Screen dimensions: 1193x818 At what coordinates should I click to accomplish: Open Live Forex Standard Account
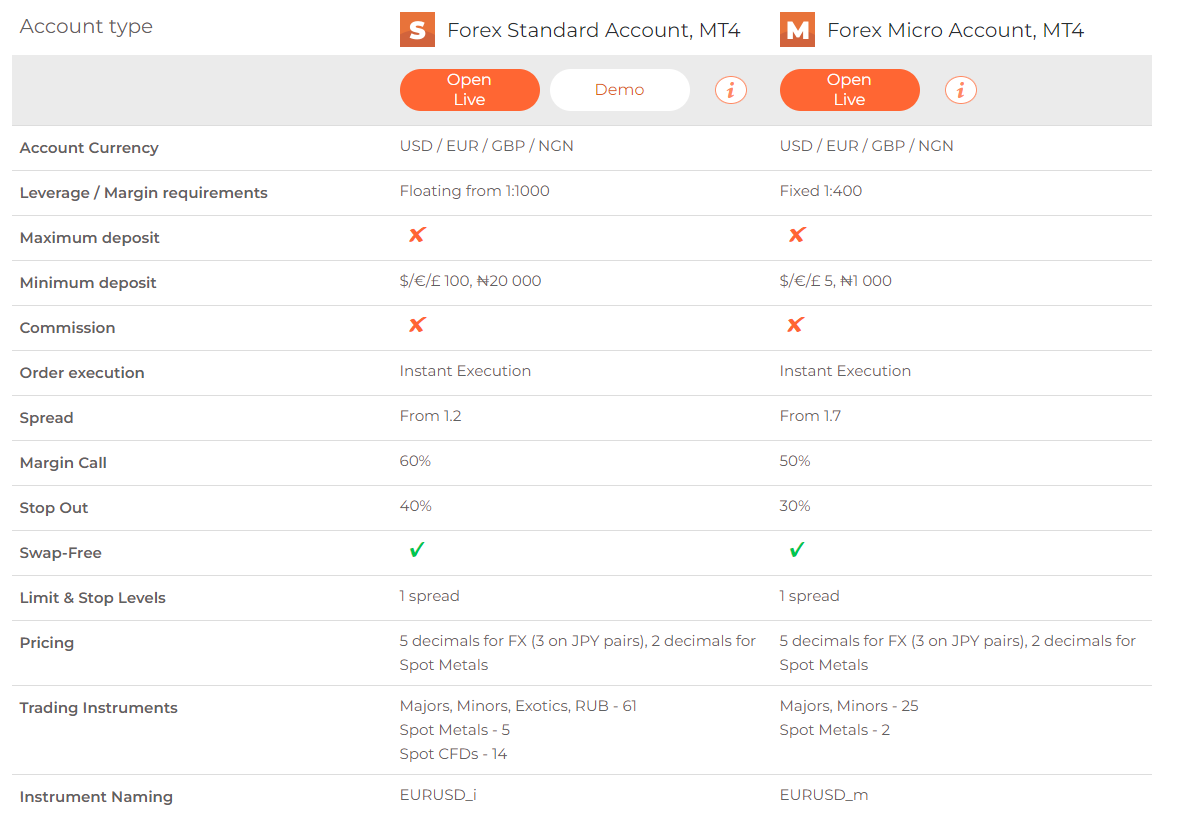click(469, 90)
